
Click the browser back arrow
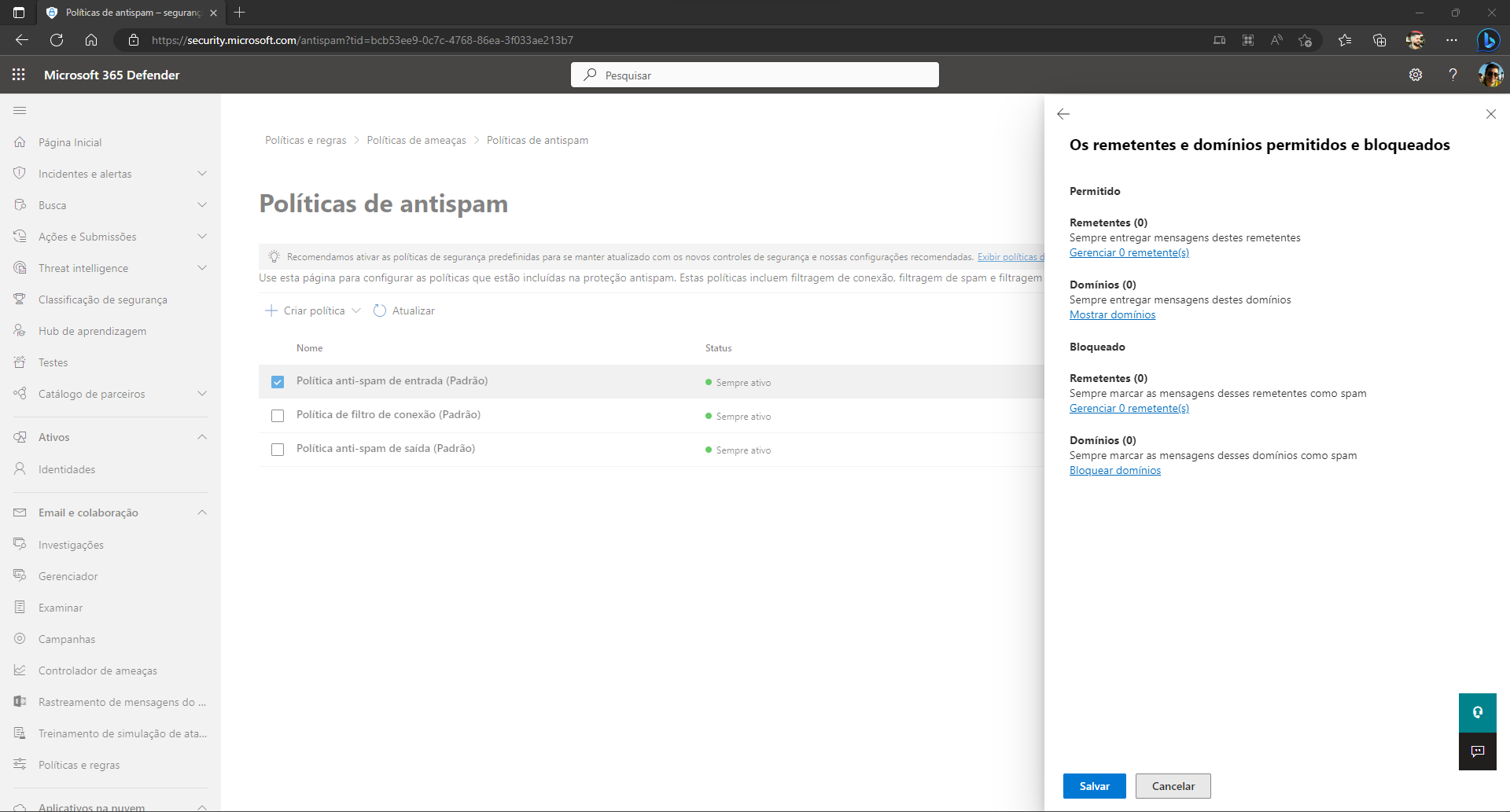(22, 40)
